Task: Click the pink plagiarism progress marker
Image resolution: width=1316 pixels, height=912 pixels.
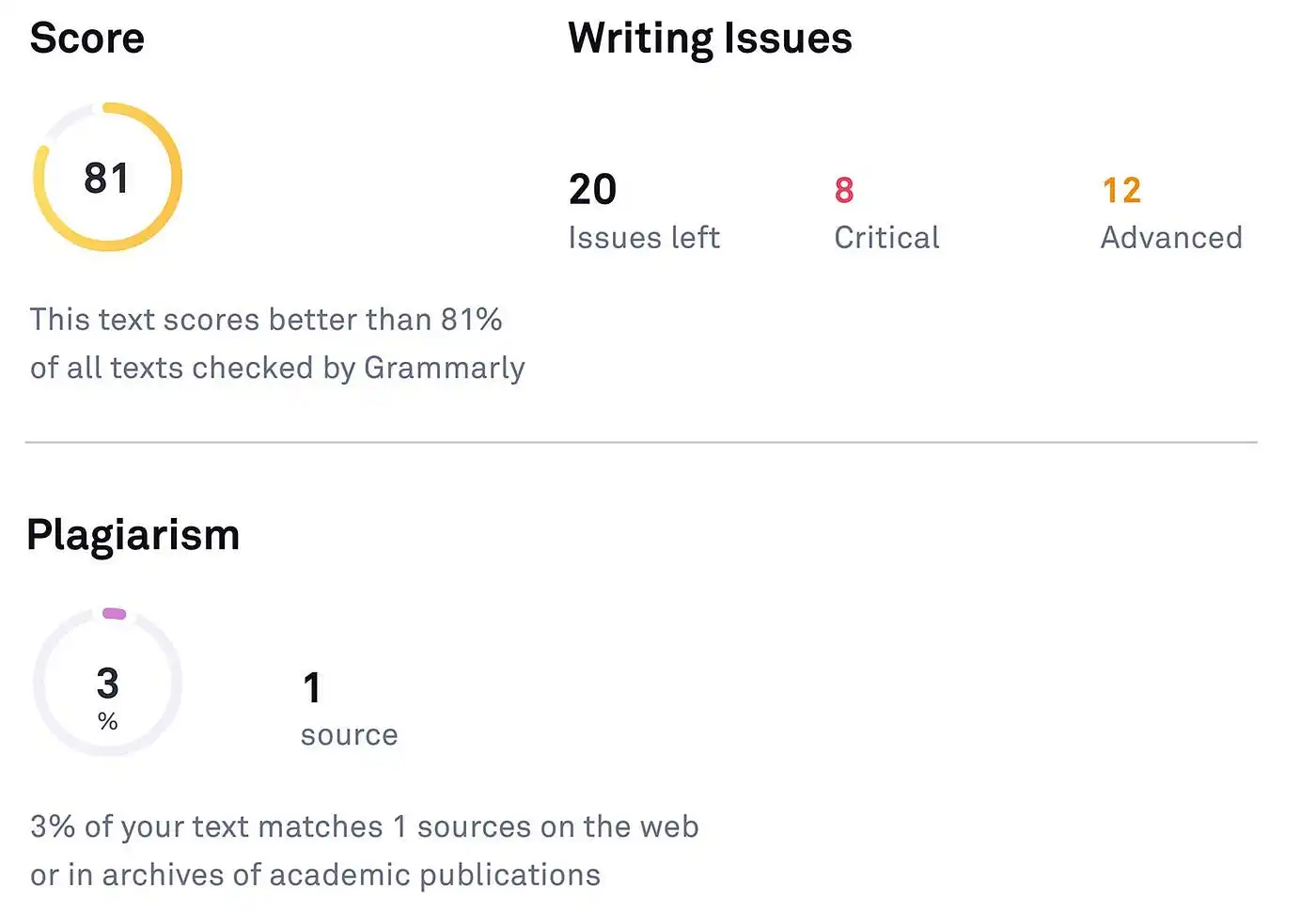Action: pyautogui.click(x=114, y=614)
